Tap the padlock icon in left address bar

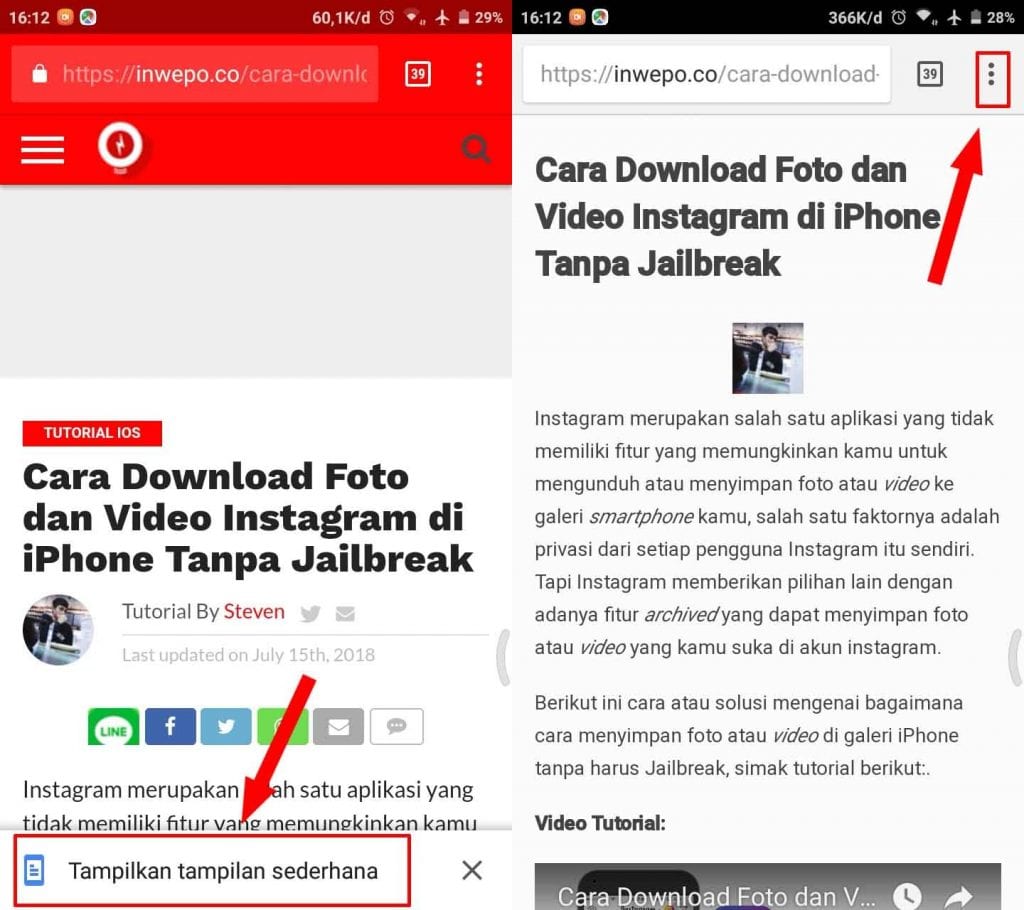pos(40,74)
